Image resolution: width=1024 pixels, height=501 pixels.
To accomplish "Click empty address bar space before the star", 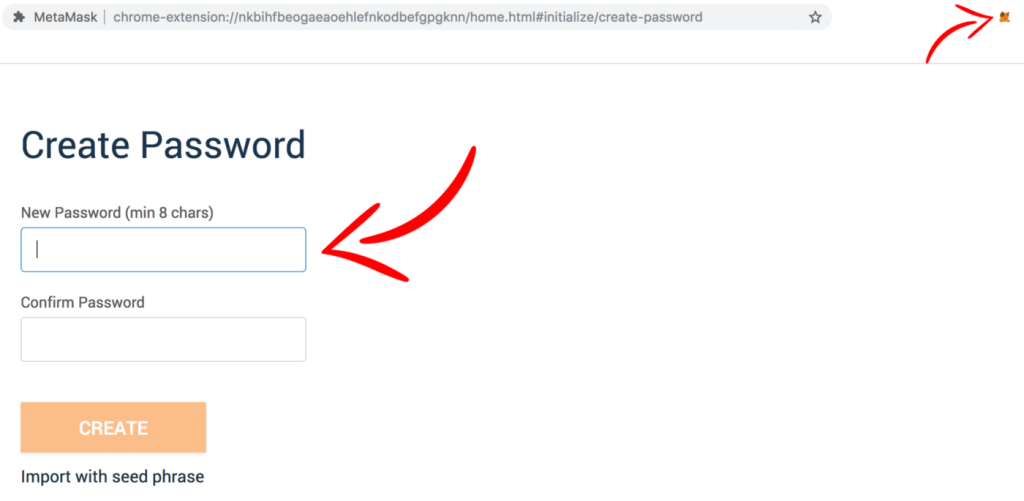I will click(x=754, y=17).
